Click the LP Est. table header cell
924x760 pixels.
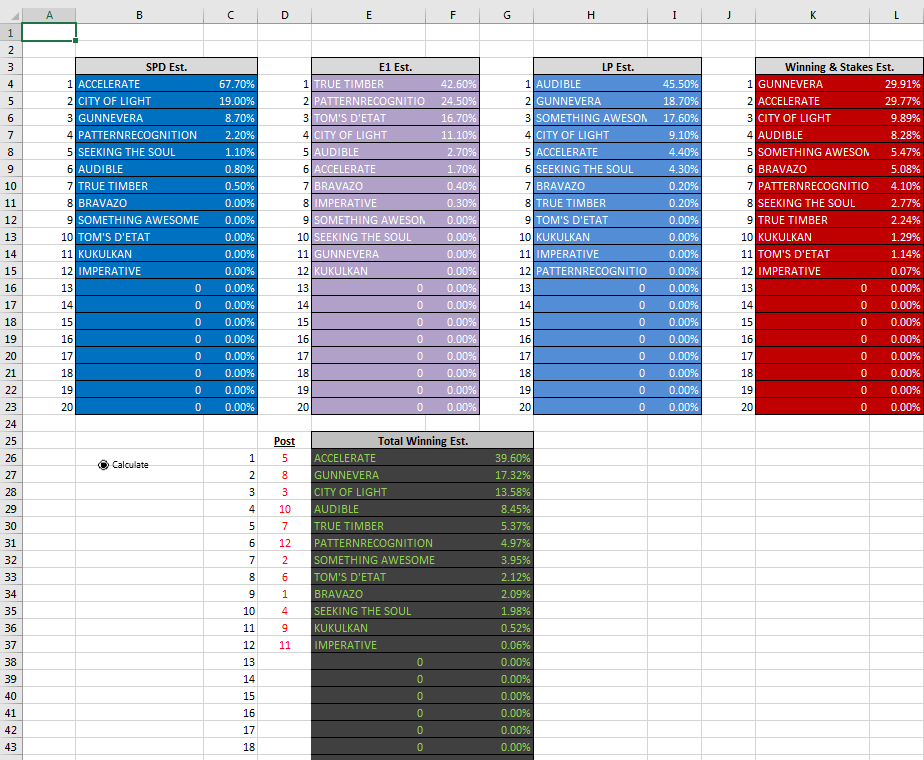(617, 67)
